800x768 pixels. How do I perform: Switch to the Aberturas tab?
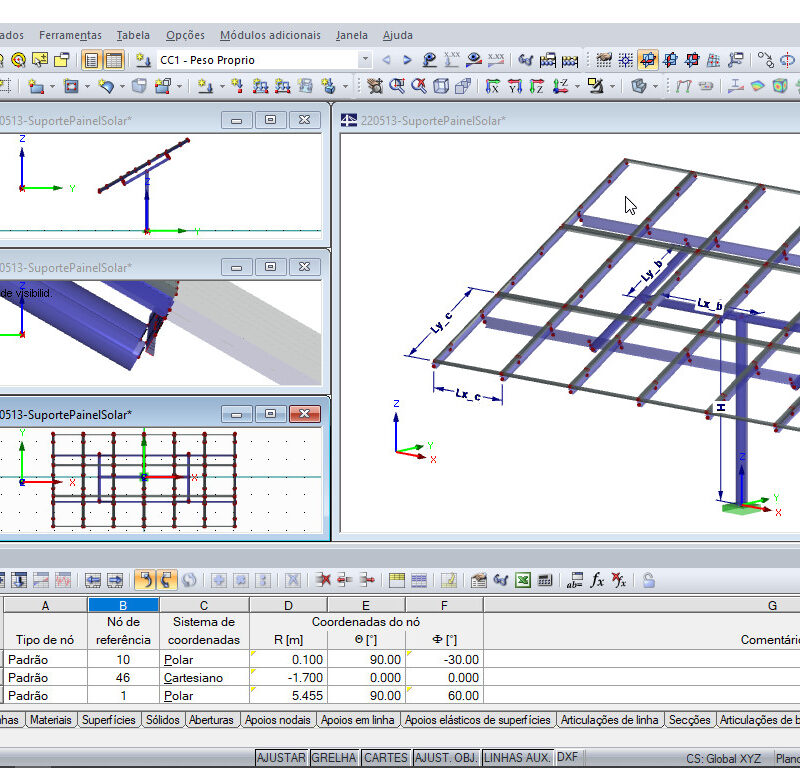(x=211, y=720)
